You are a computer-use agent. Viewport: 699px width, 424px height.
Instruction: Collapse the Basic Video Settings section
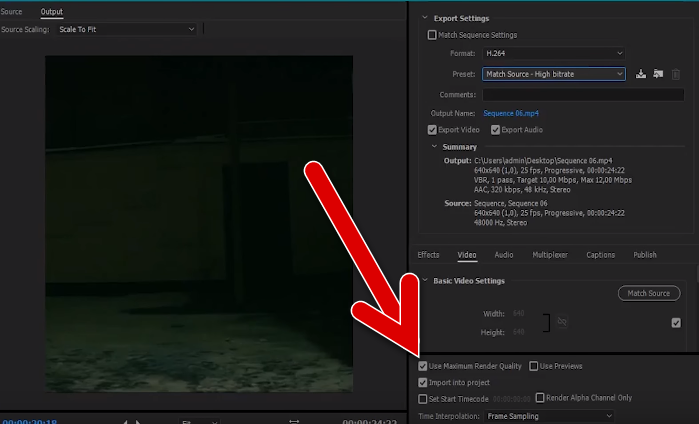point(425,280)
